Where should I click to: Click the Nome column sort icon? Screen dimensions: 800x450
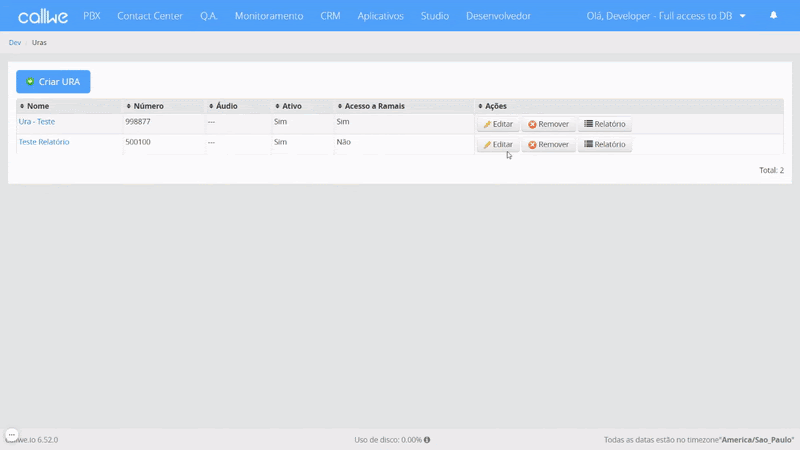[x=22, y=106]
